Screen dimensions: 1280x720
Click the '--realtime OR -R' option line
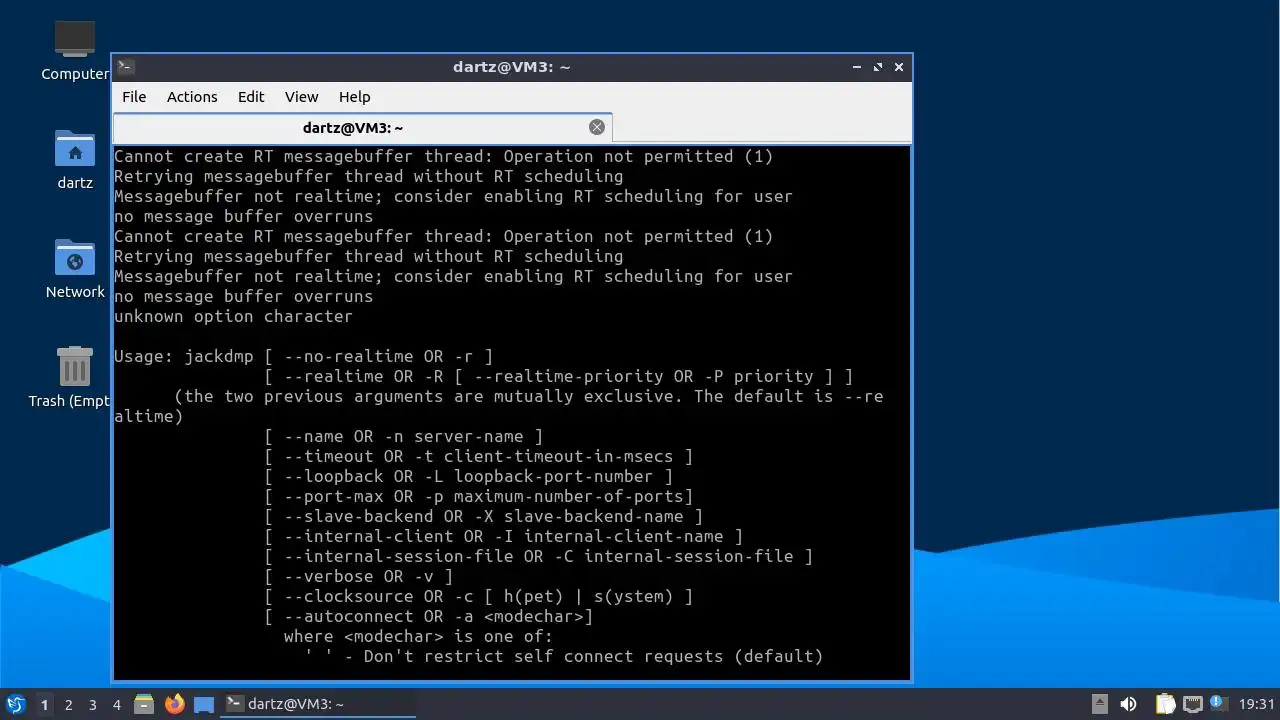click(x=558, y=376)
